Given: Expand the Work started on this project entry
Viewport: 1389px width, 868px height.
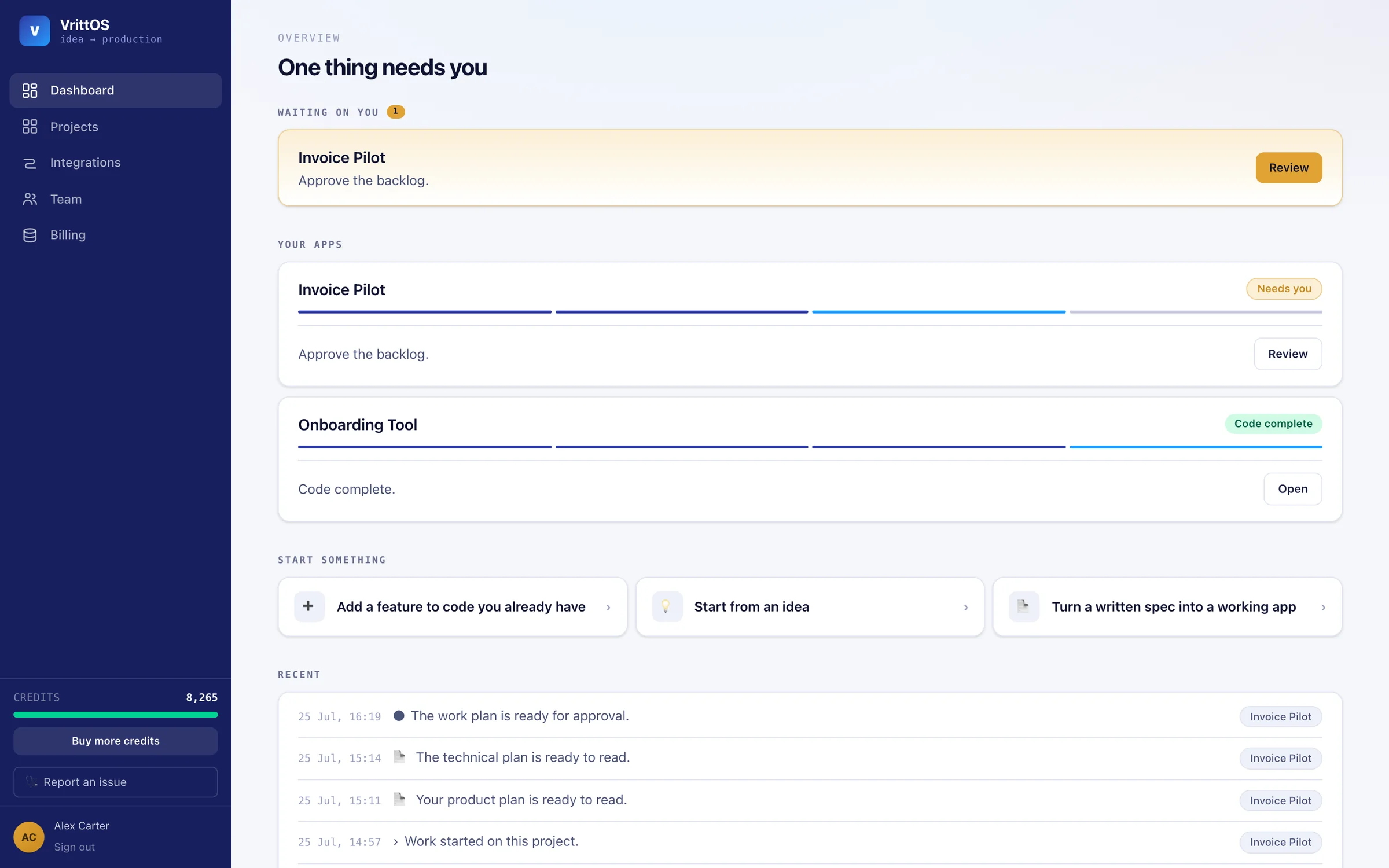Looking at the screenshot, I should 395,842.
